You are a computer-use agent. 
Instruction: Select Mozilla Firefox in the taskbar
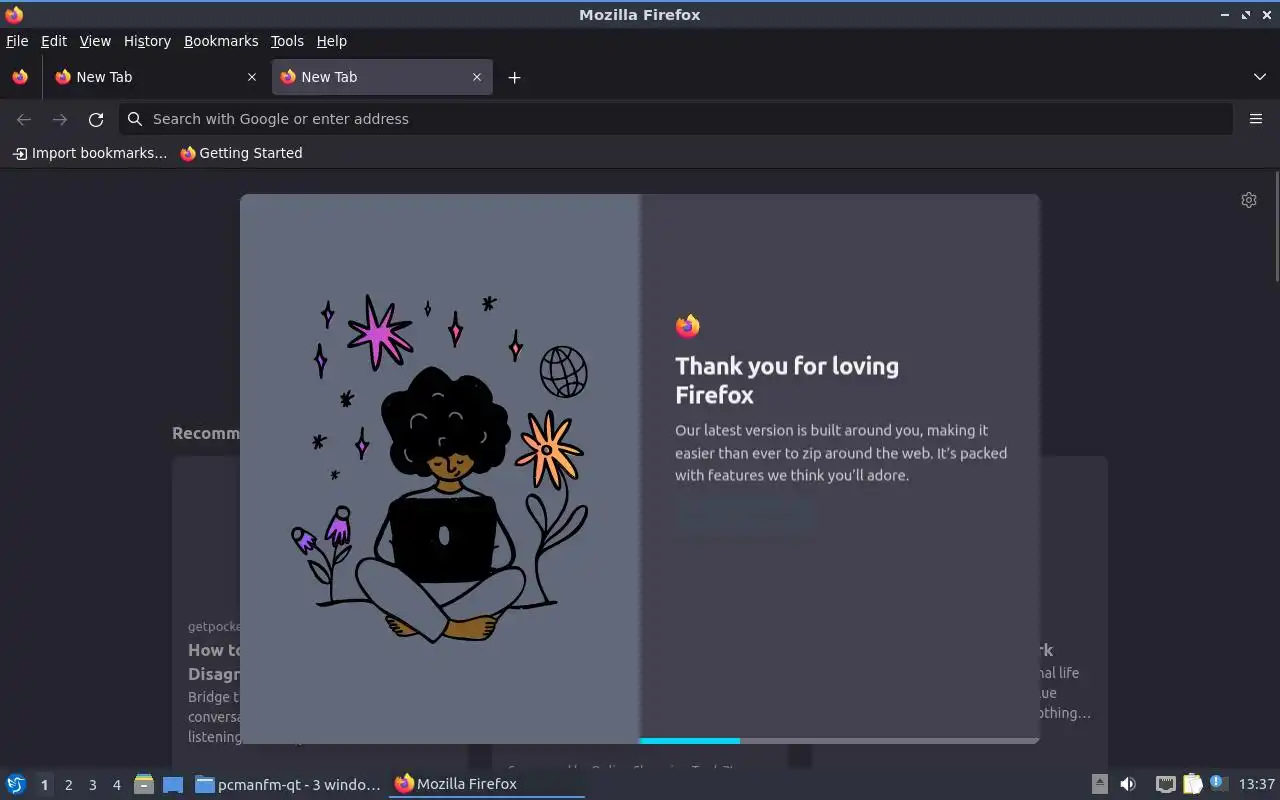click(x=487, y=784)
